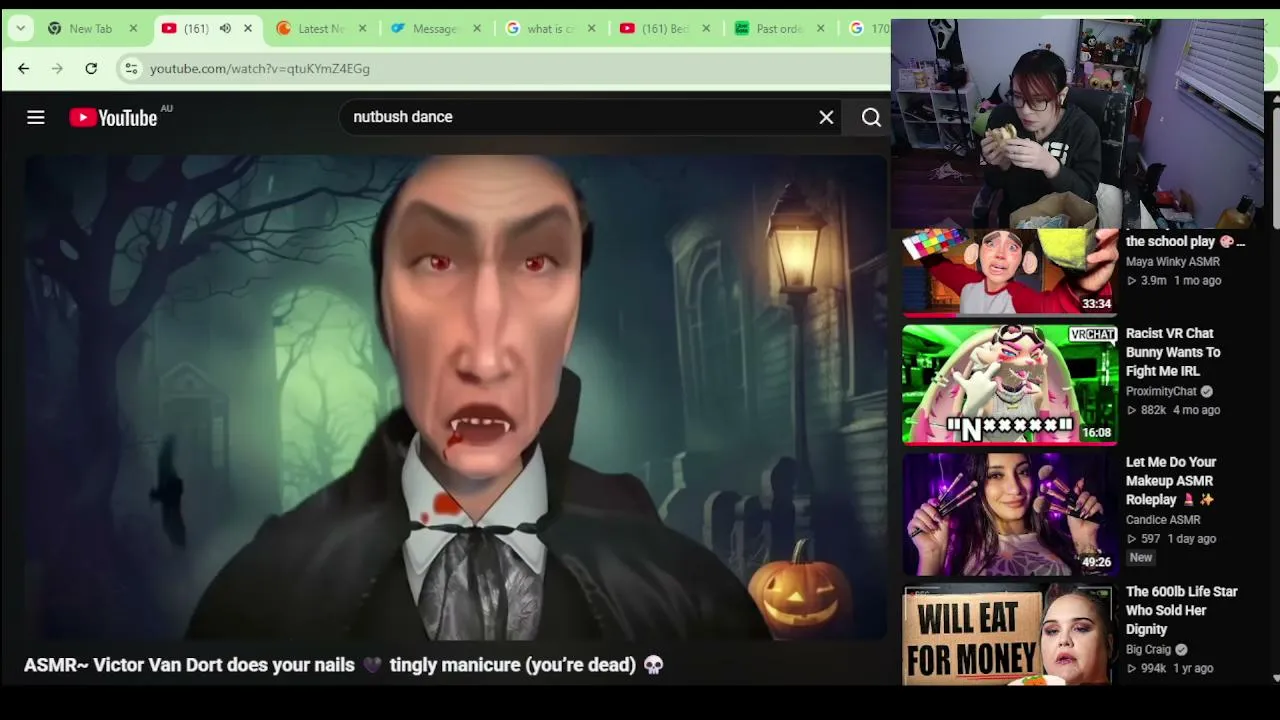Switch to the New Tab tab

click(91, 28)
